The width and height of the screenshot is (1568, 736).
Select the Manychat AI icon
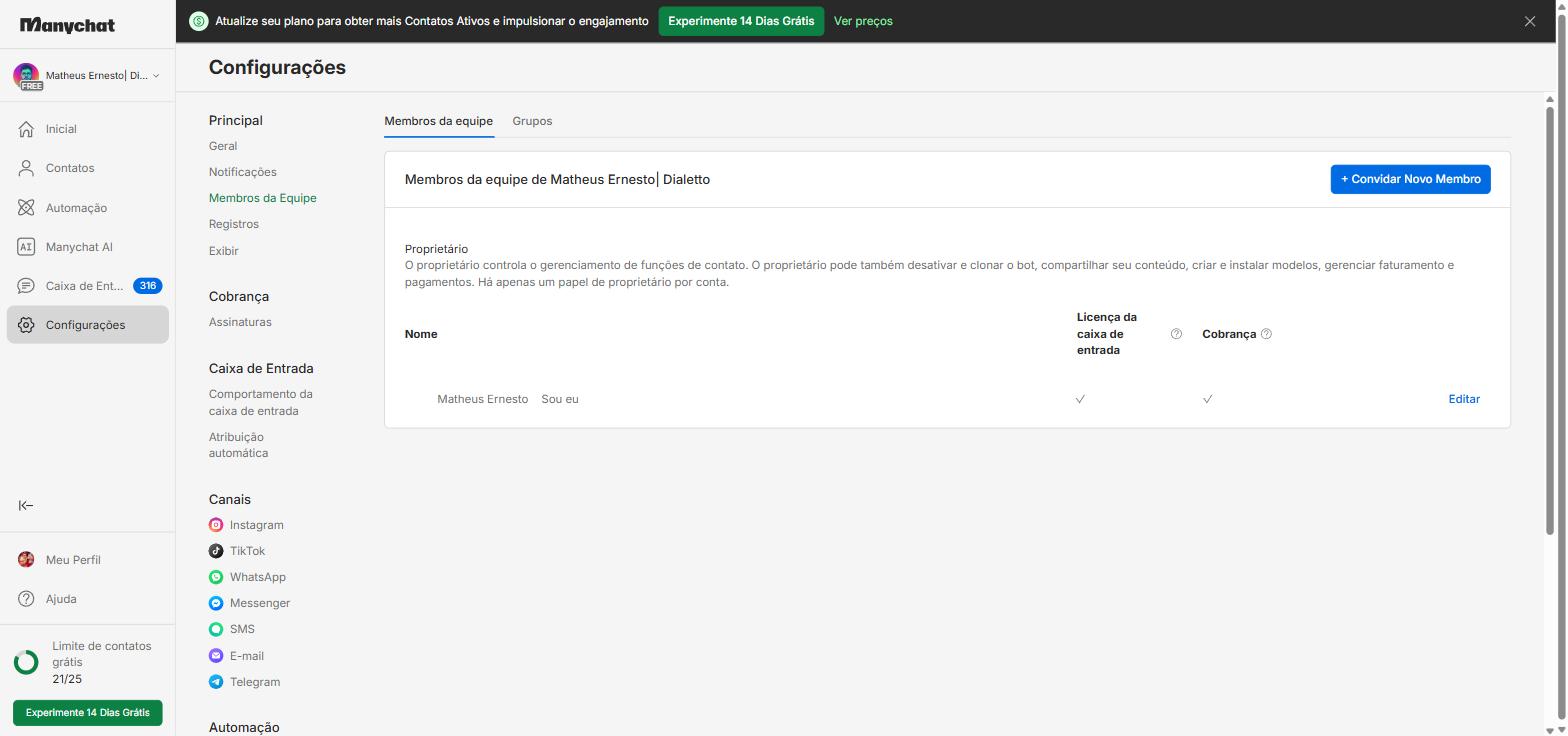click(26, 247)
